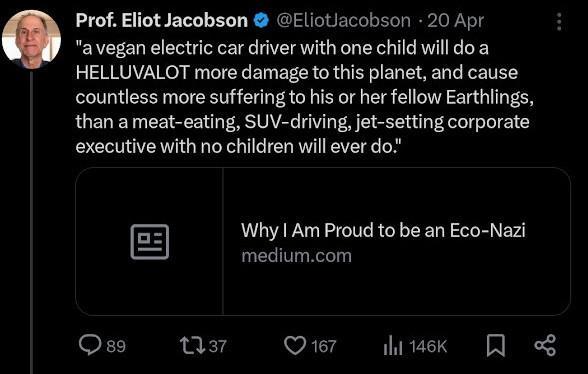Screen dimensions: 588x374
Task: Open the three-dot more options menu
Action: pyautogui.click(x=559, y=22)
